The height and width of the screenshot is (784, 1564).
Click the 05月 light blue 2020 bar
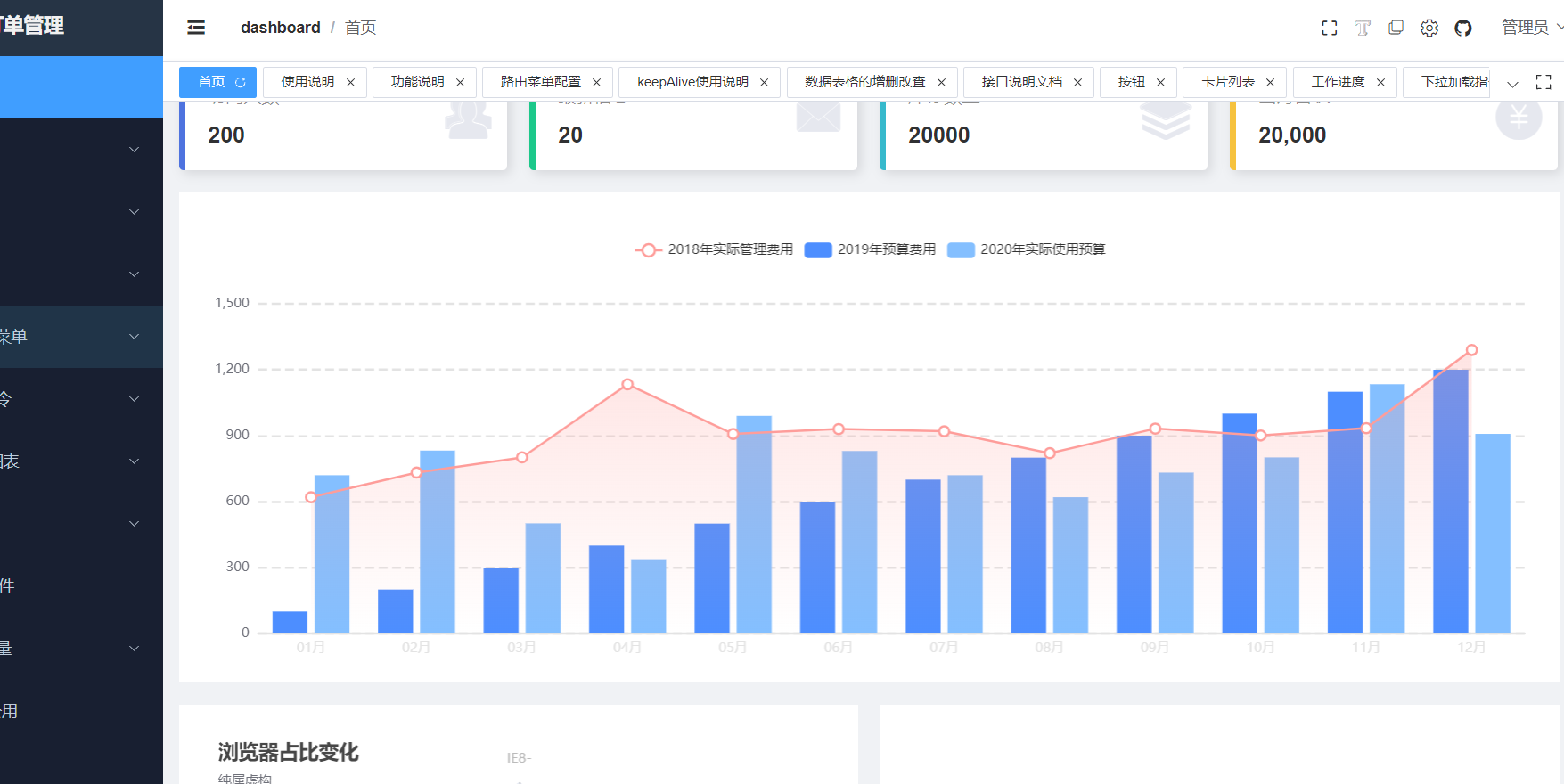754,525
